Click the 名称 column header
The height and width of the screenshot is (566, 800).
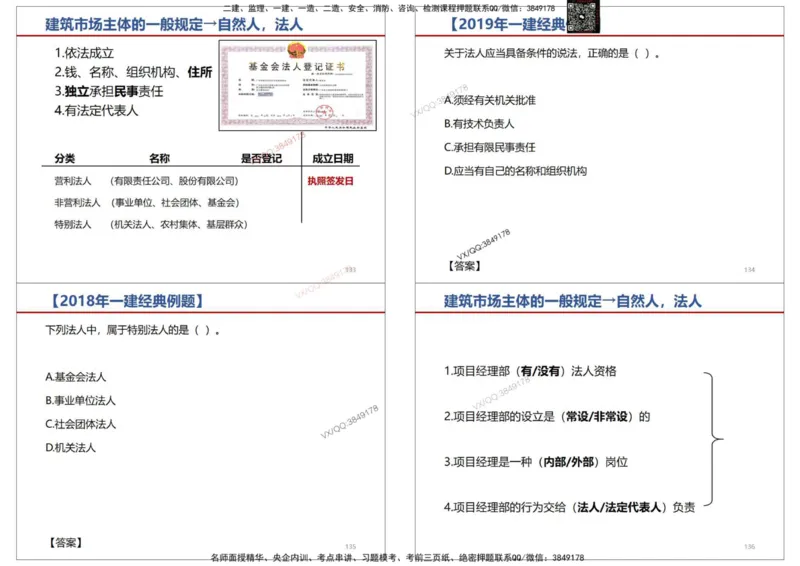click(x=159, y=158)
